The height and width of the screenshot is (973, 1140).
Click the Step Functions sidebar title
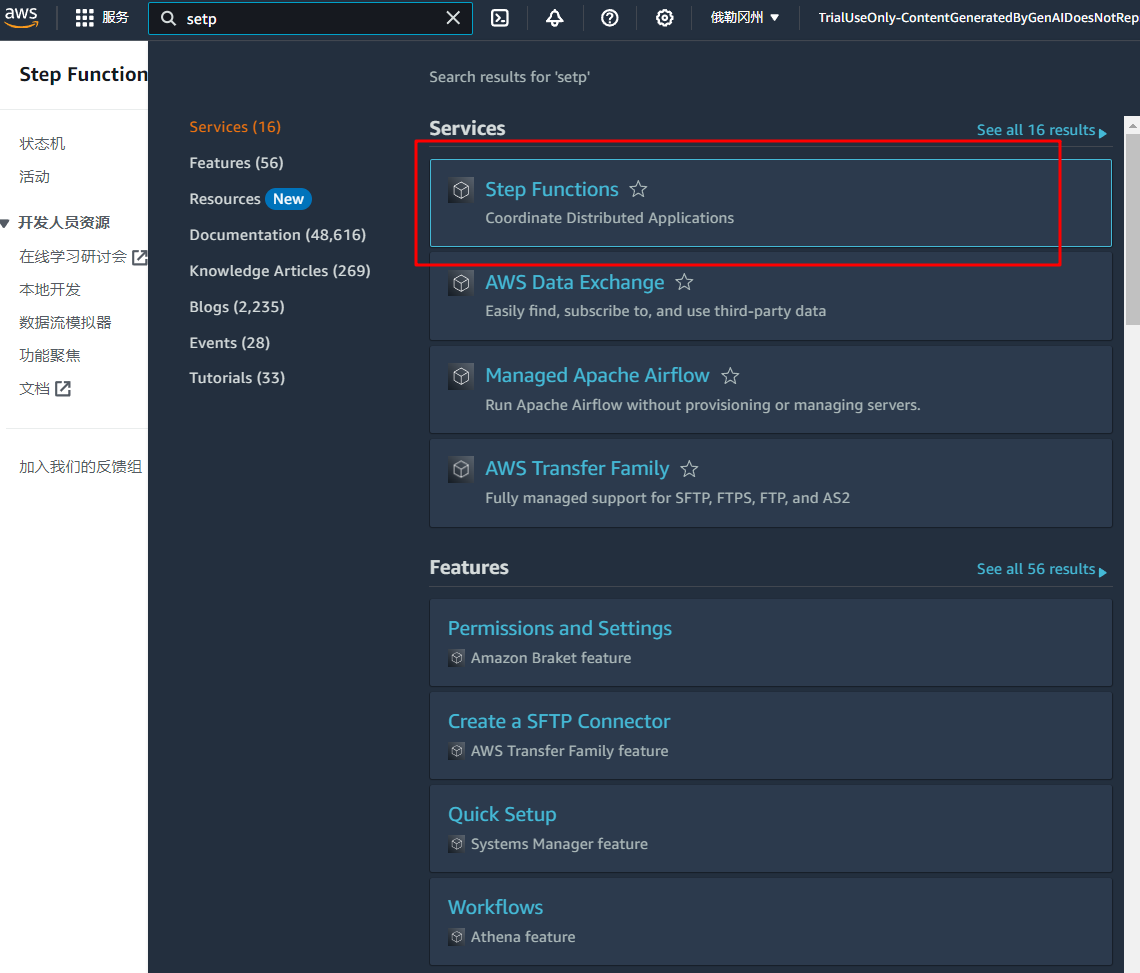(x=83, y=74)
